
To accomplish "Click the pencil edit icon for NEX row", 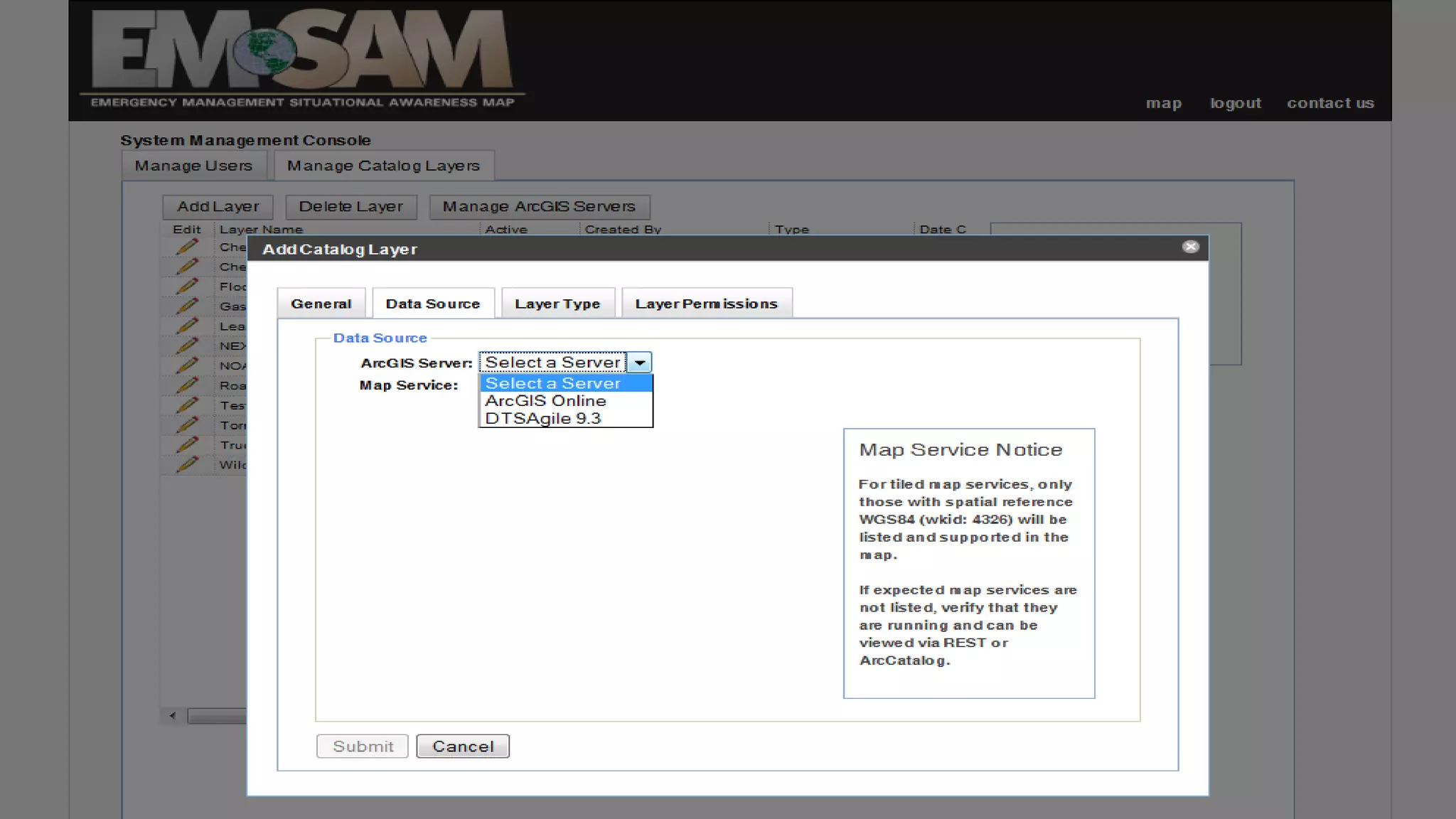I will pos(187,346).
